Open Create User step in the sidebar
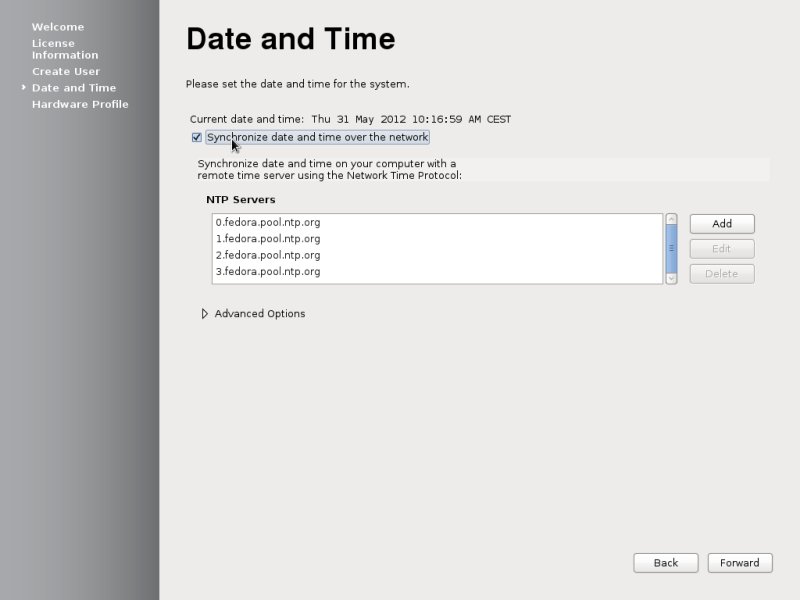The height and width of the screenshot is (600, 800). point(66,71)
